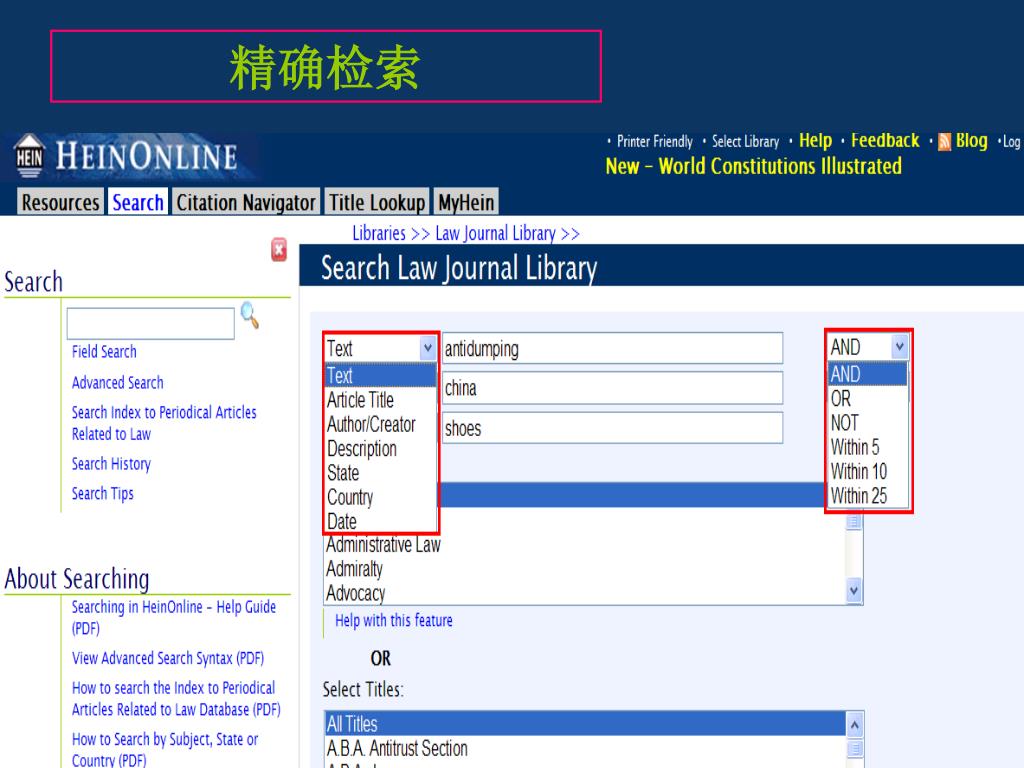Open the MyHein tab
Viewport: 1024px width, 768px height.
click(x=466, y=202)
